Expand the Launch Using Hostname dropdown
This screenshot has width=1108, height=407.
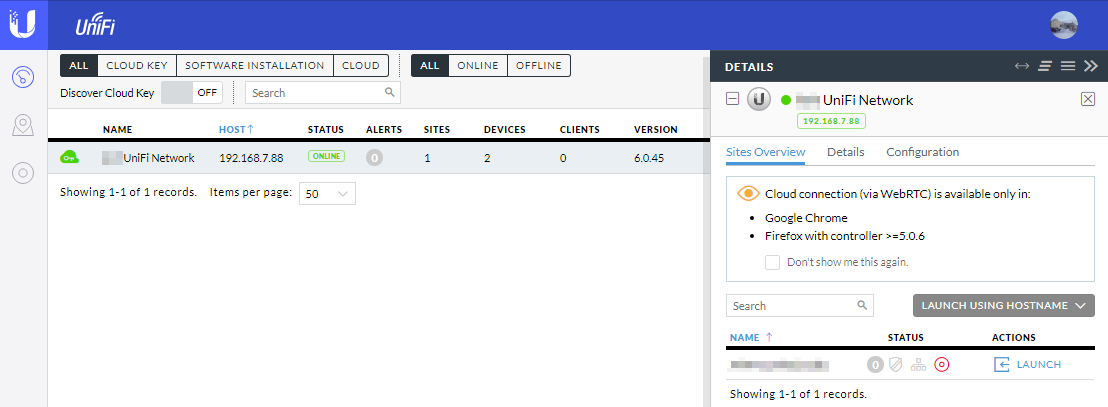(x=1004, y=306)
